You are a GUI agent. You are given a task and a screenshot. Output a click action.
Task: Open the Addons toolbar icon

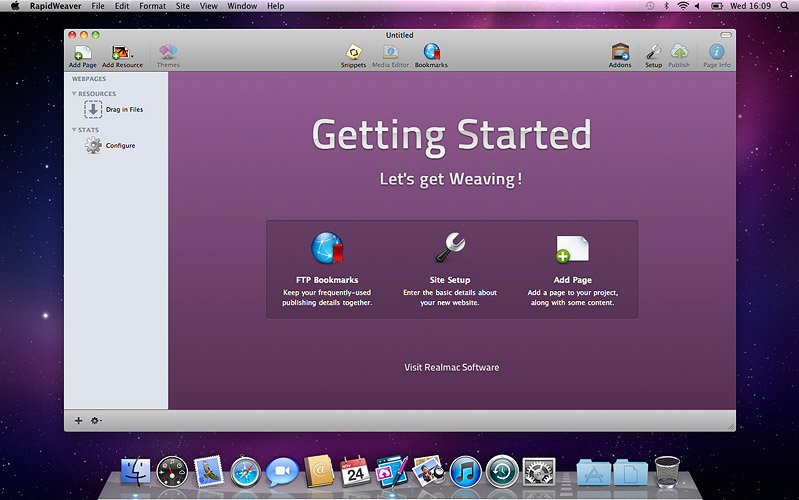click(620, 52)
